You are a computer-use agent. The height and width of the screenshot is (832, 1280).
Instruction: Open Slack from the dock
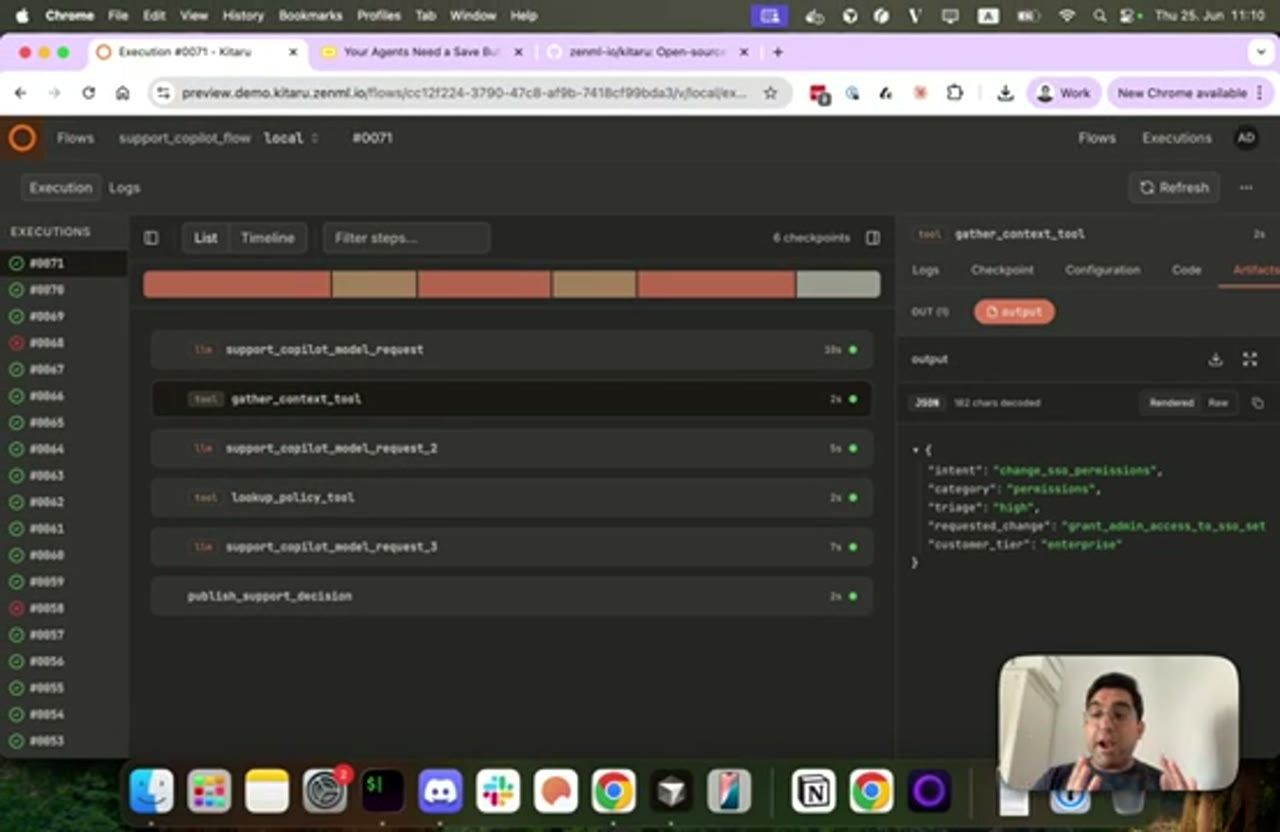[498, 792]
